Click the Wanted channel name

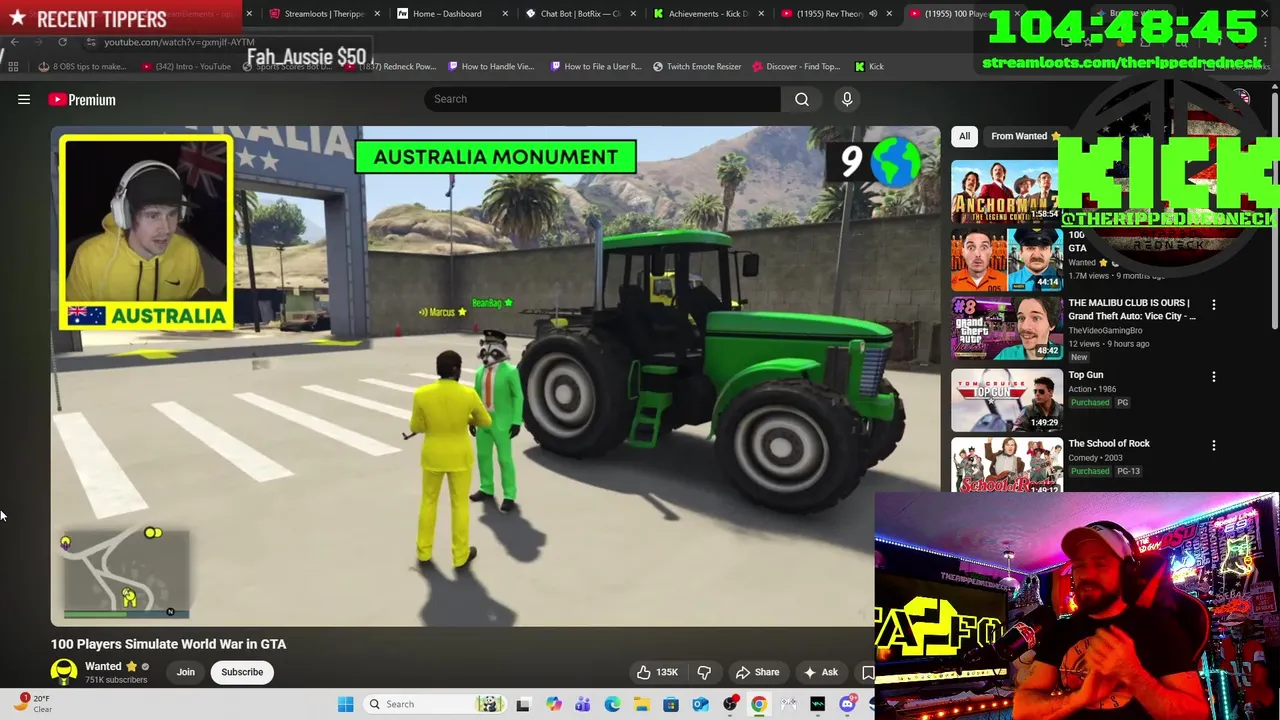pos(103,666)
